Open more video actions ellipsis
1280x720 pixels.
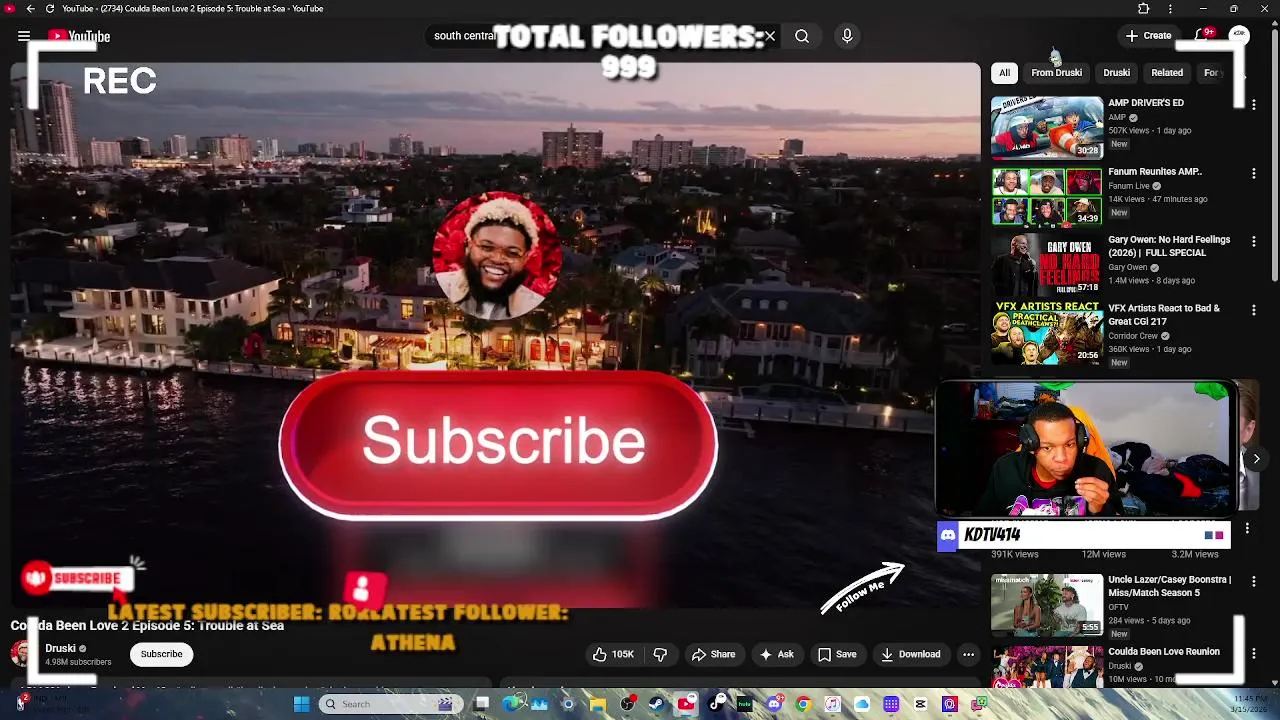tap(968, 654)
